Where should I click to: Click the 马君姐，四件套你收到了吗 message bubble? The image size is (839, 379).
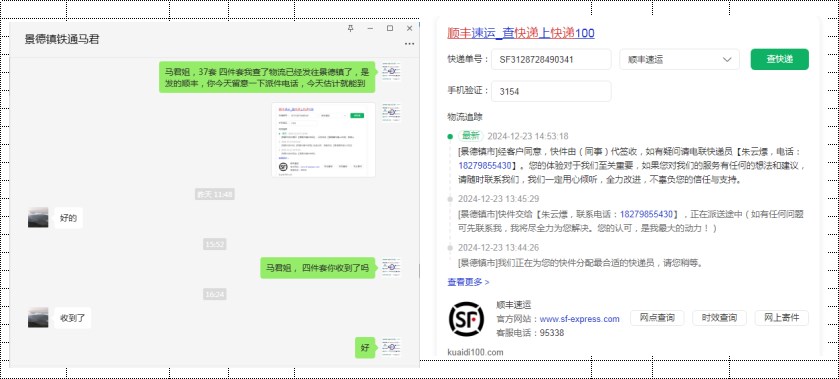pos(318,268)
